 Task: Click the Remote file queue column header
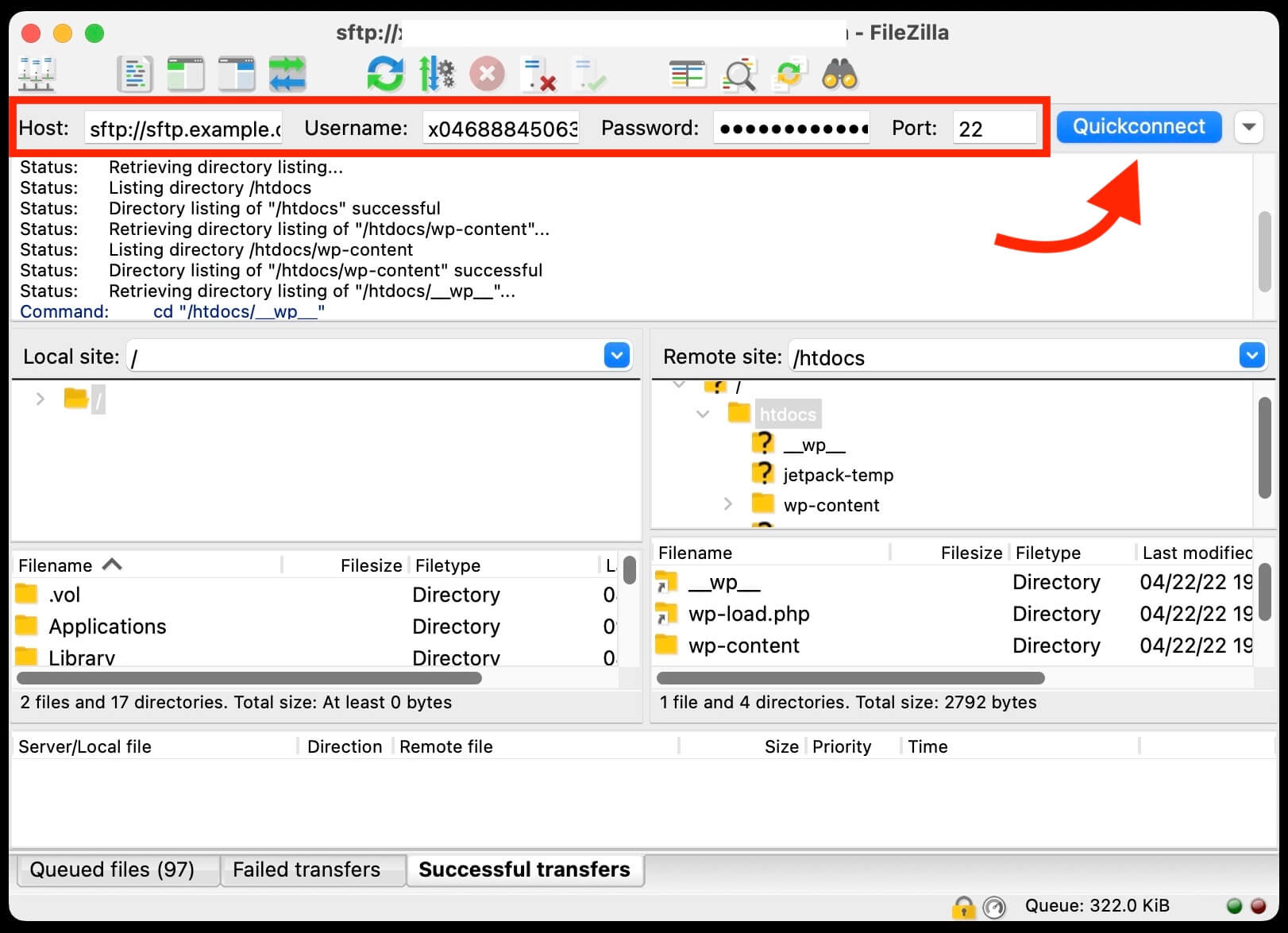(x=536, y=746)
